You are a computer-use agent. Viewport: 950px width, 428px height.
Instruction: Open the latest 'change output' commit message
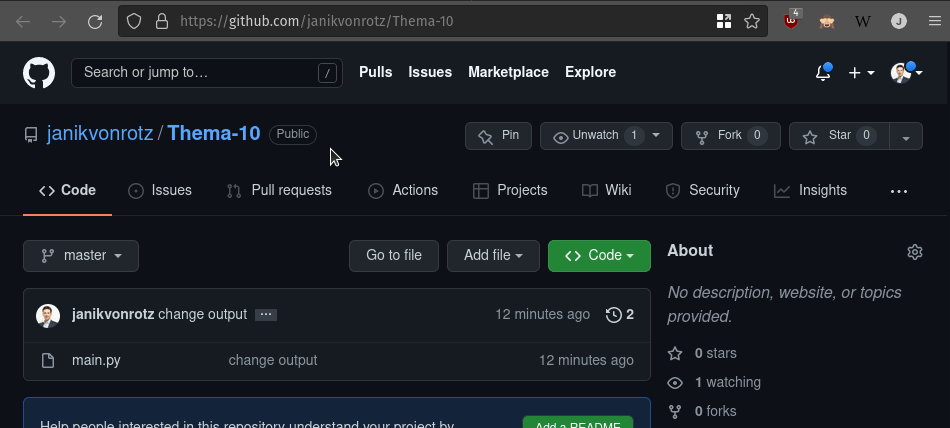(202, 314)
